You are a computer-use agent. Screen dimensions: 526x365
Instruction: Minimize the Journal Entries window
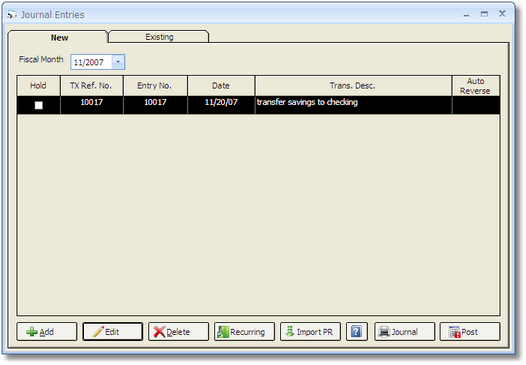(466, 14)
